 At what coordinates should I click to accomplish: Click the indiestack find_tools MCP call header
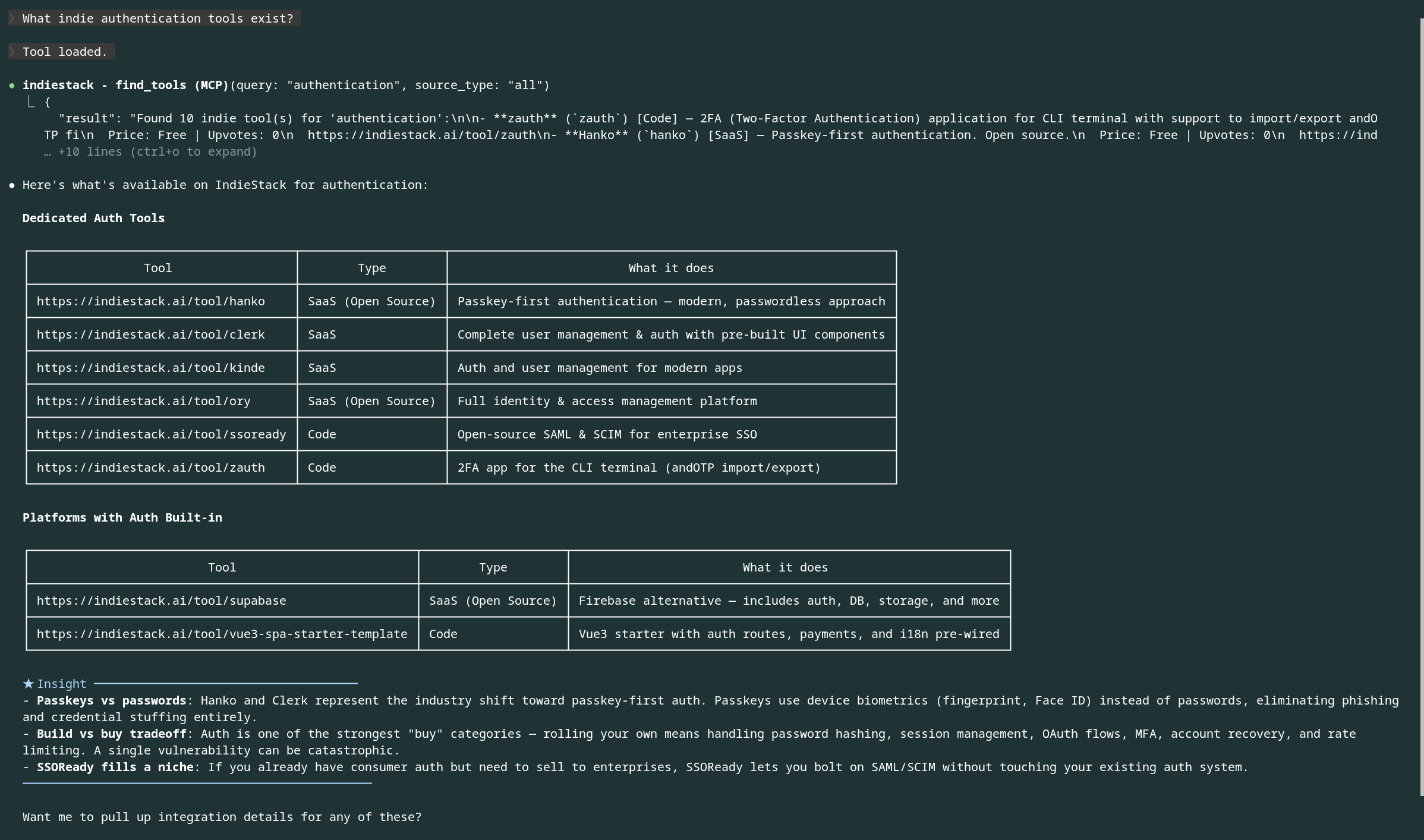point(125,85)
